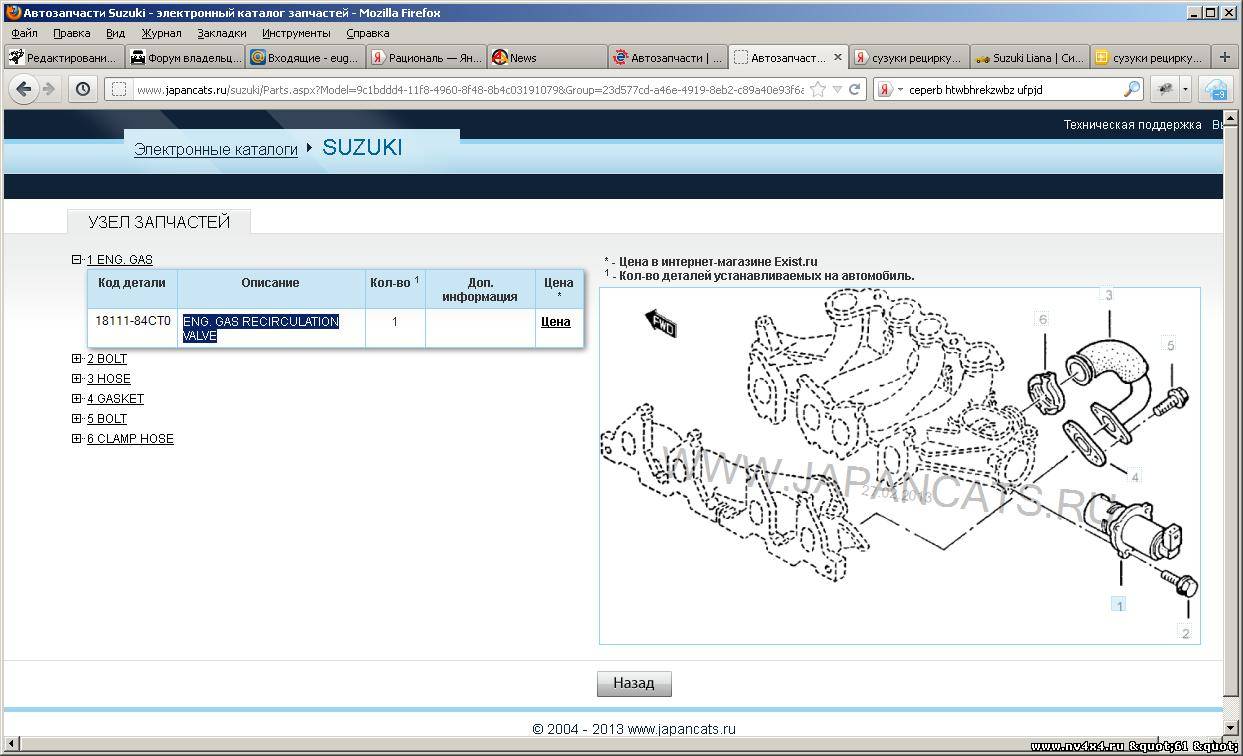Select the УЗЕЛ ЗАПЧАСТЕЙ tab
The image size is (1243, 756).
click(159, 222)
